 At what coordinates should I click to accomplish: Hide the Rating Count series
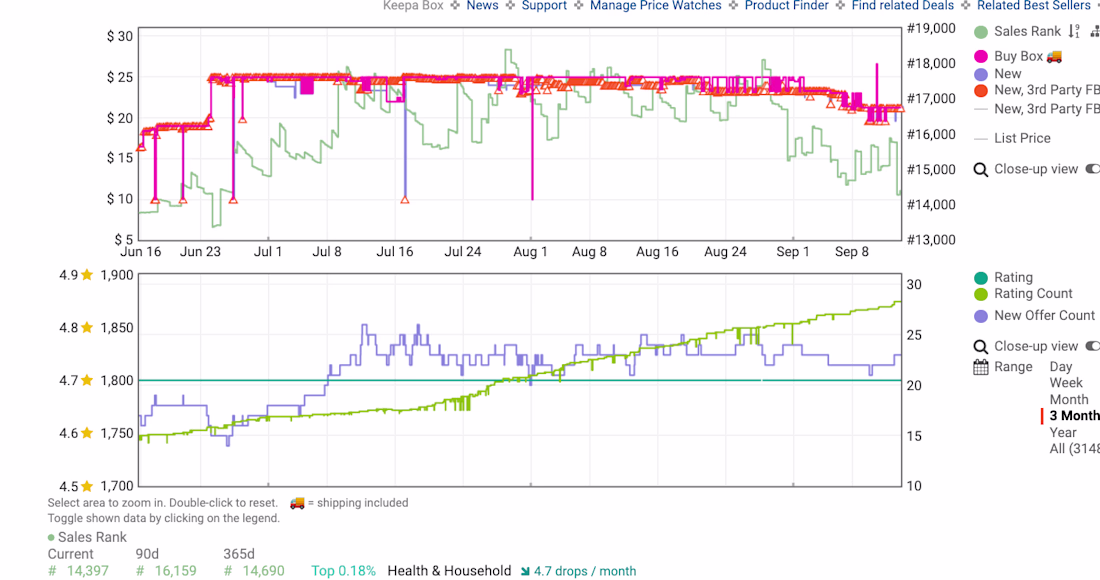click(1033, 294)
